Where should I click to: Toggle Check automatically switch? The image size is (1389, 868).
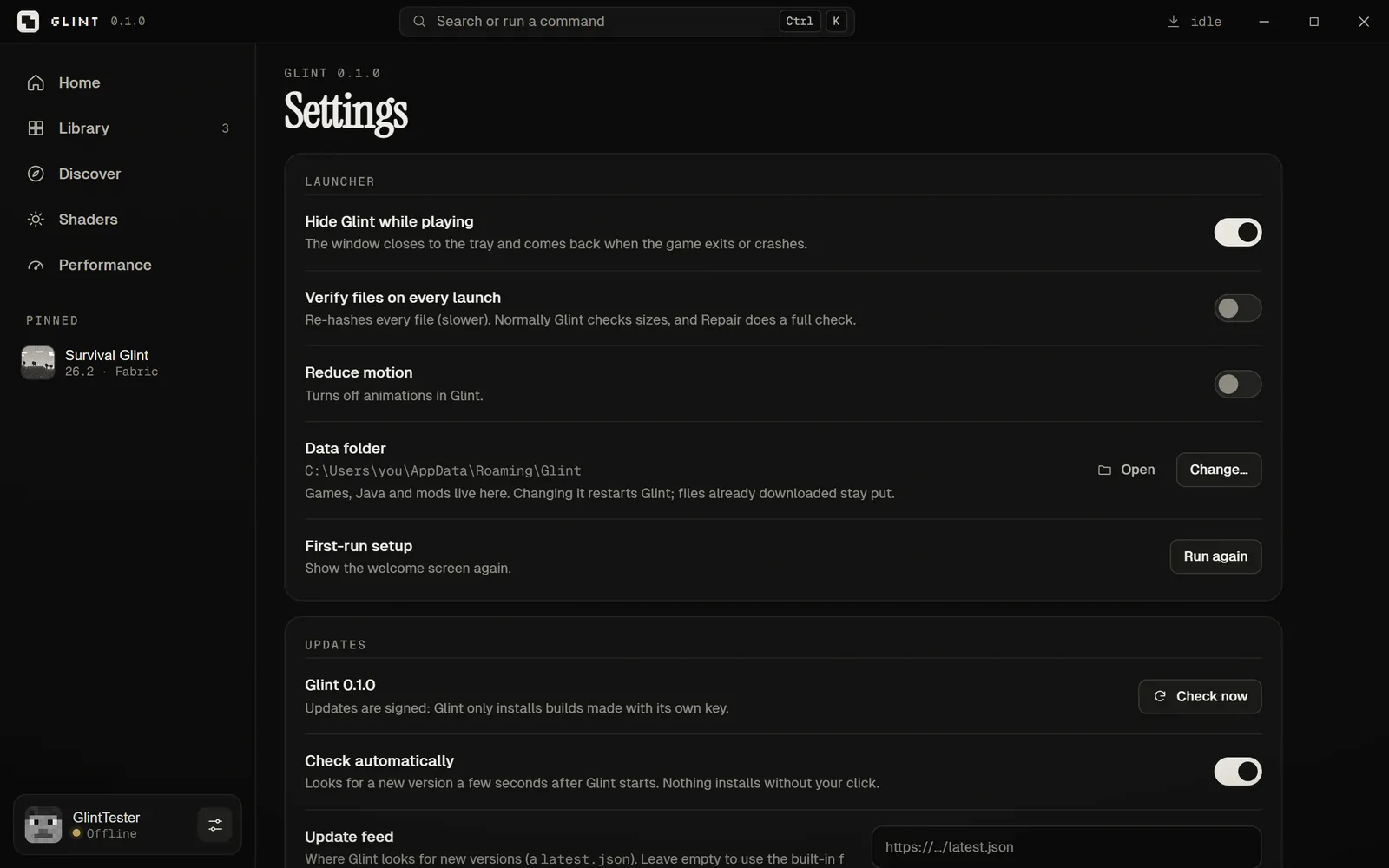[1237, 772]
